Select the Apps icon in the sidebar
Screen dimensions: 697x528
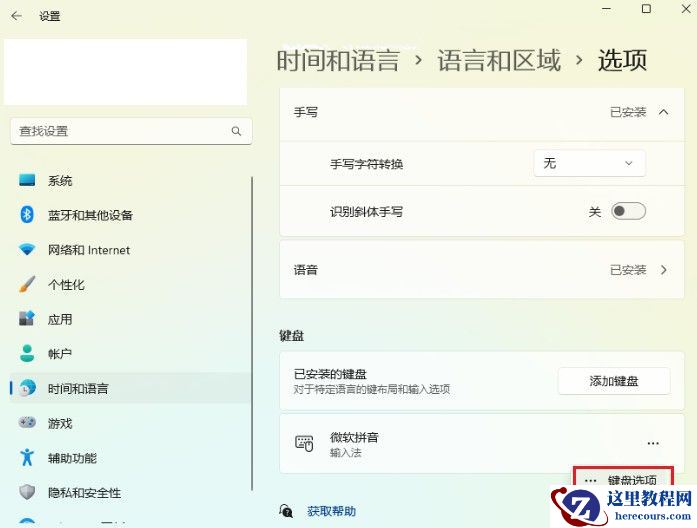point(27,319)
